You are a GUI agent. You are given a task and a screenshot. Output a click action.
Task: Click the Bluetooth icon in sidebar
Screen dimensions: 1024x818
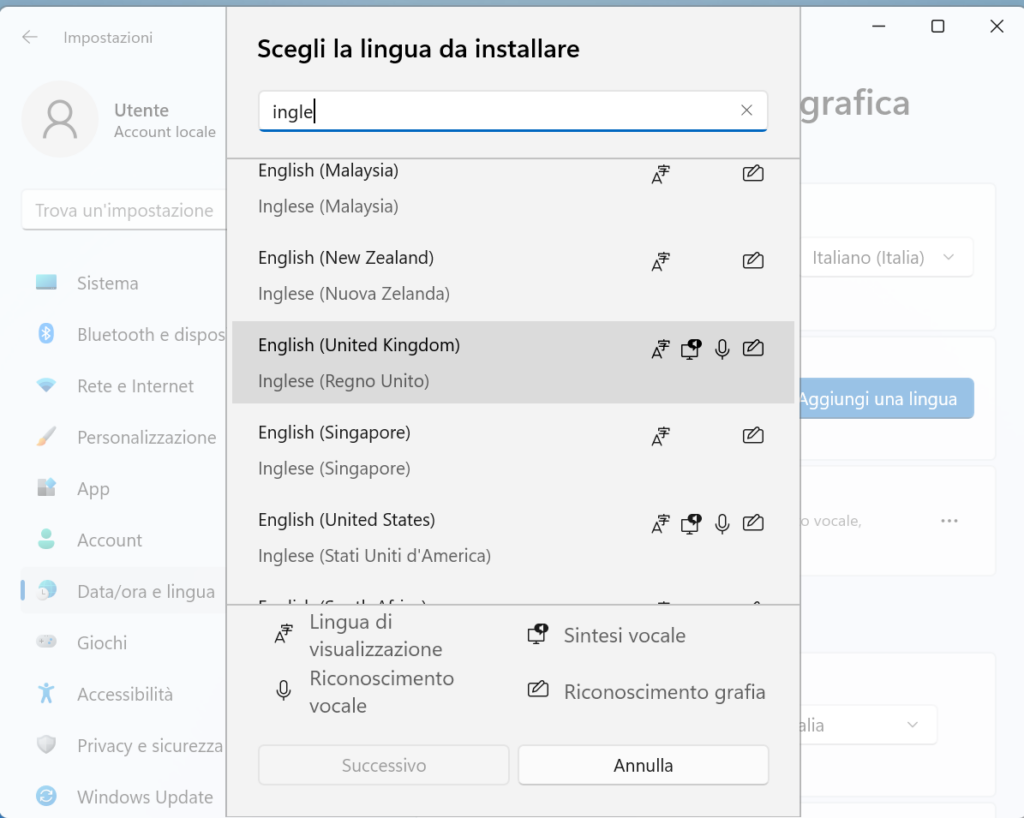pos(46,334)
